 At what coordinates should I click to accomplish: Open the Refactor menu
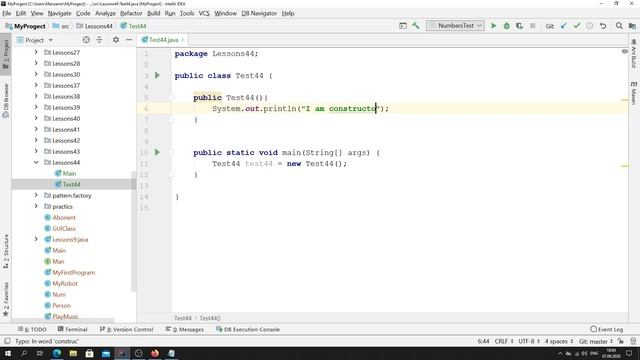131,13
